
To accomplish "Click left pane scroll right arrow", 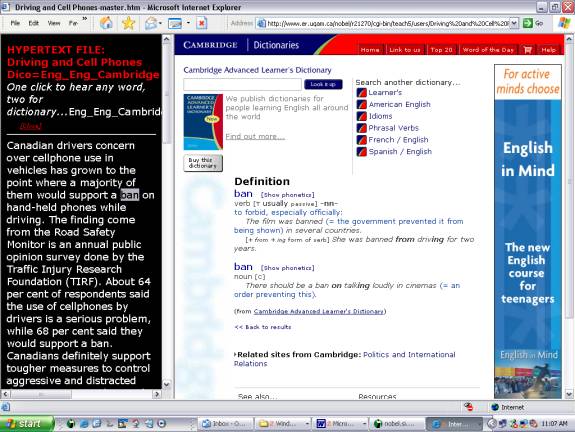I will pos(157,394).
